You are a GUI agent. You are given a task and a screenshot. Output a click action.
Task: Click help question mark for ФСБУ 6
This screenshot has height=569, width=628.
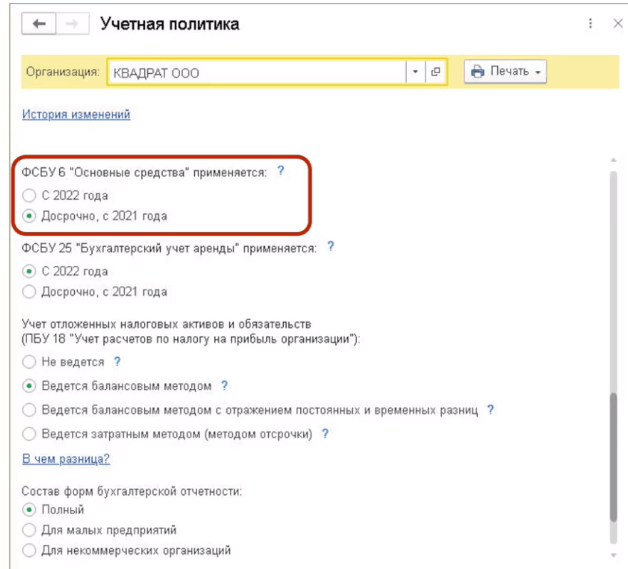click(x=281, y=172)
